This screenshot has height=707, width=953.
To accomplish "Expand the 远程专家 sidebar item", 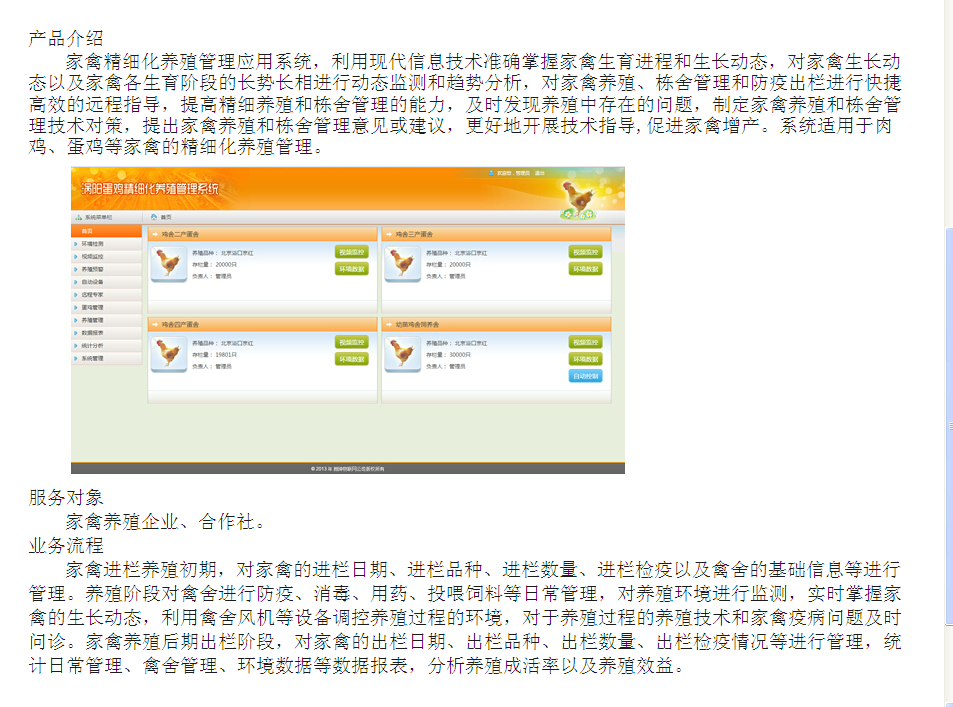I will click(106, 295).
